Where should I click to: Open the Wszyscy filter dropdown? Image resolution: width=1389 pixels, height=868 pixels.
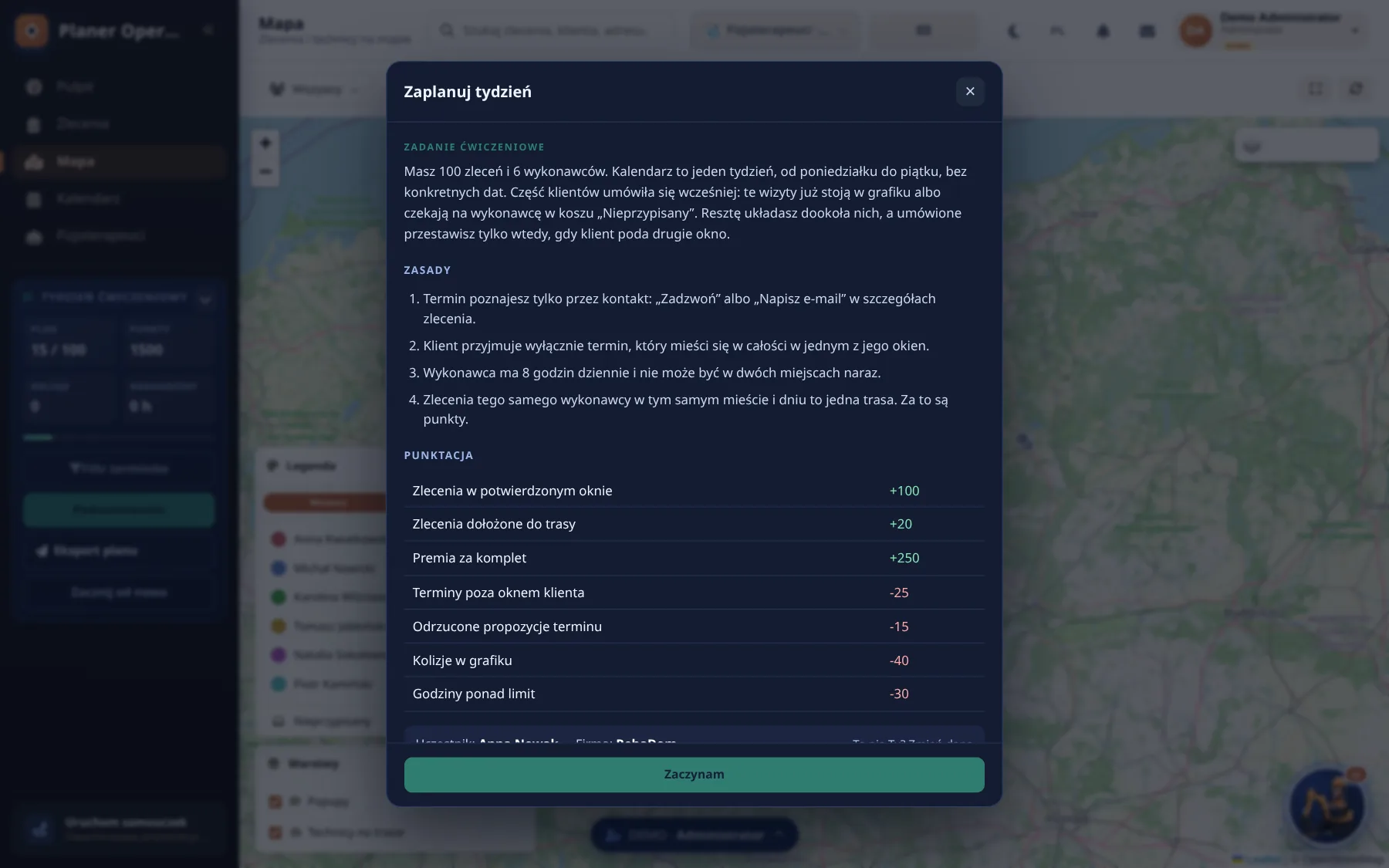point(315,90)
